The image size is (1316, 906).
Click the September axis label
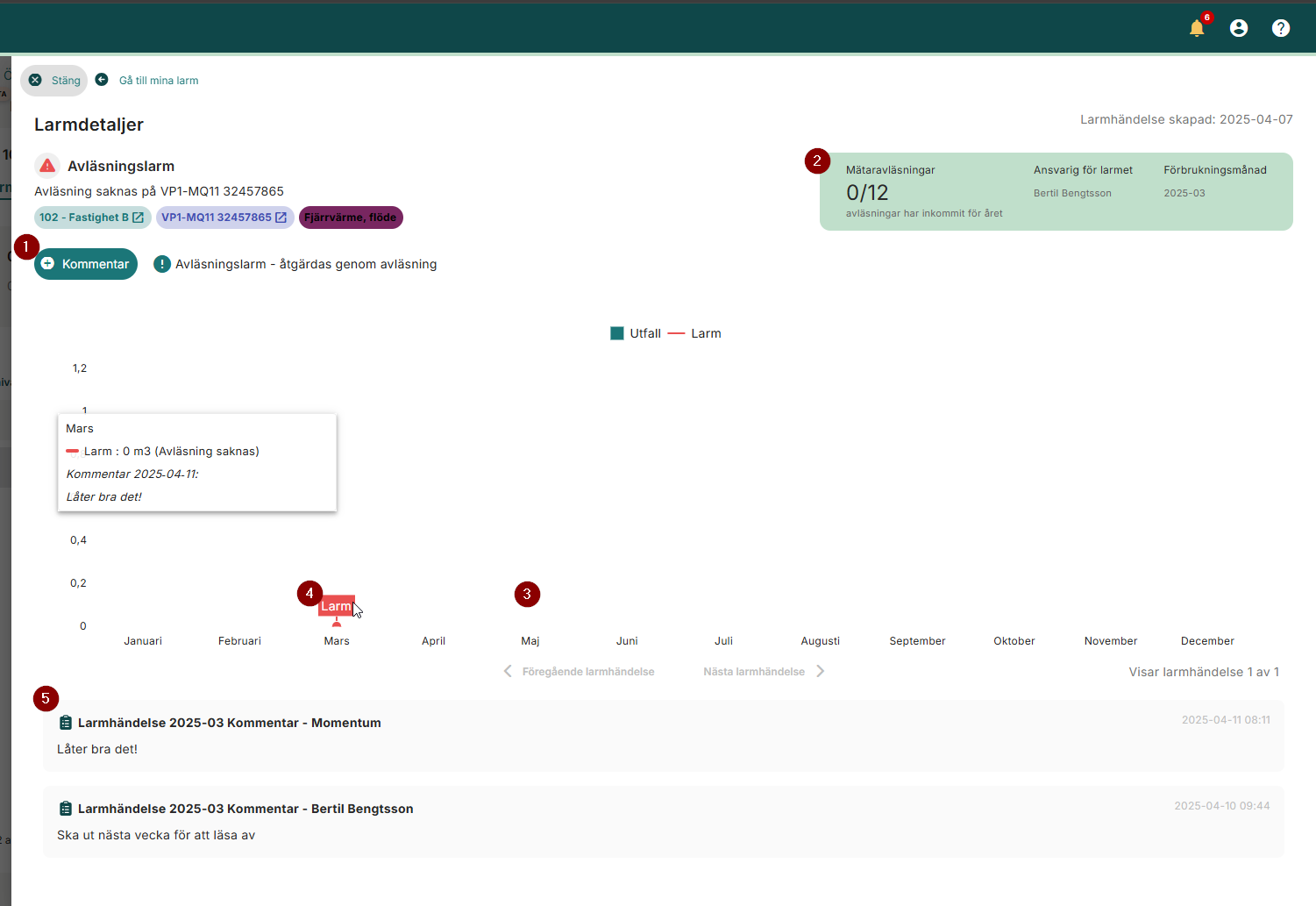[917, 641]
